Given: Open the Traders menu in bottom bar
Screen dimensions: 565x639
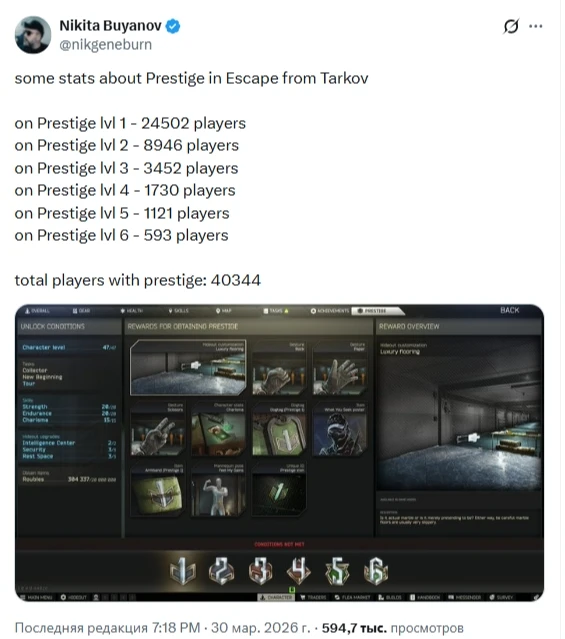Looking at the screenshot, I should (313, 597).
